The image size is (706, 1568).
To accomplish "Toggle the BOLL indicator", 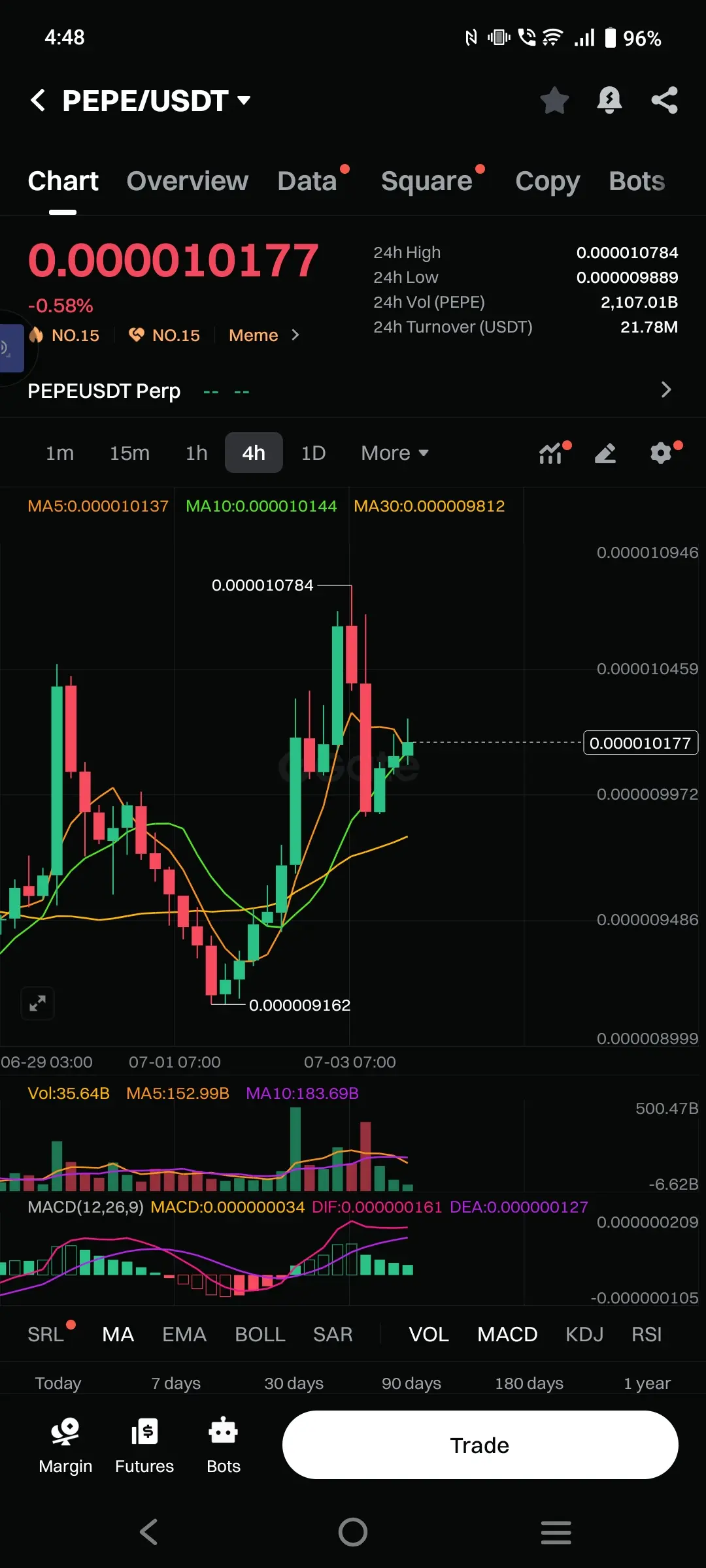I will click(260, 1334).
